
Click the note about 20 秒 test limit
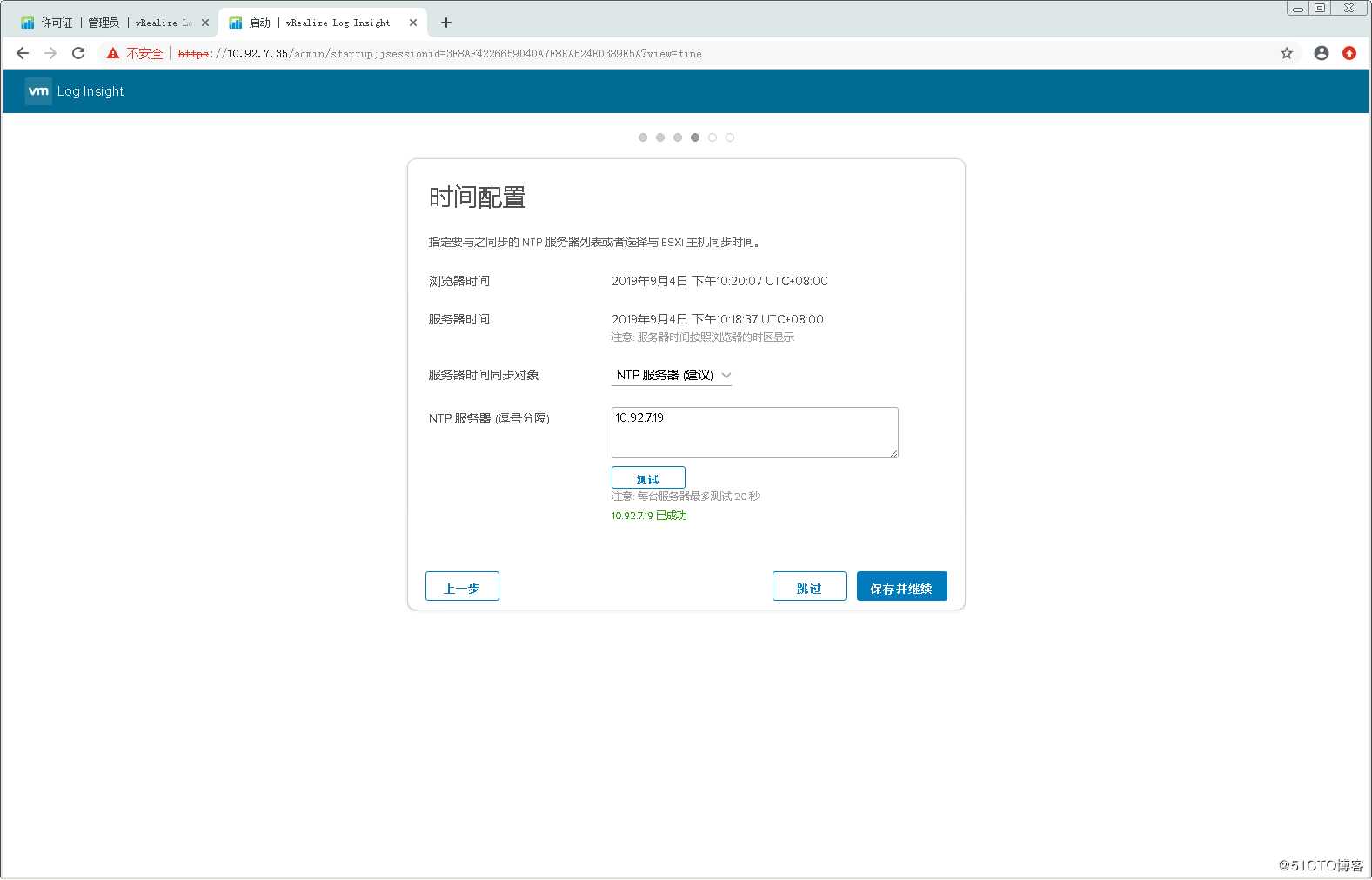tap(686, 497)
